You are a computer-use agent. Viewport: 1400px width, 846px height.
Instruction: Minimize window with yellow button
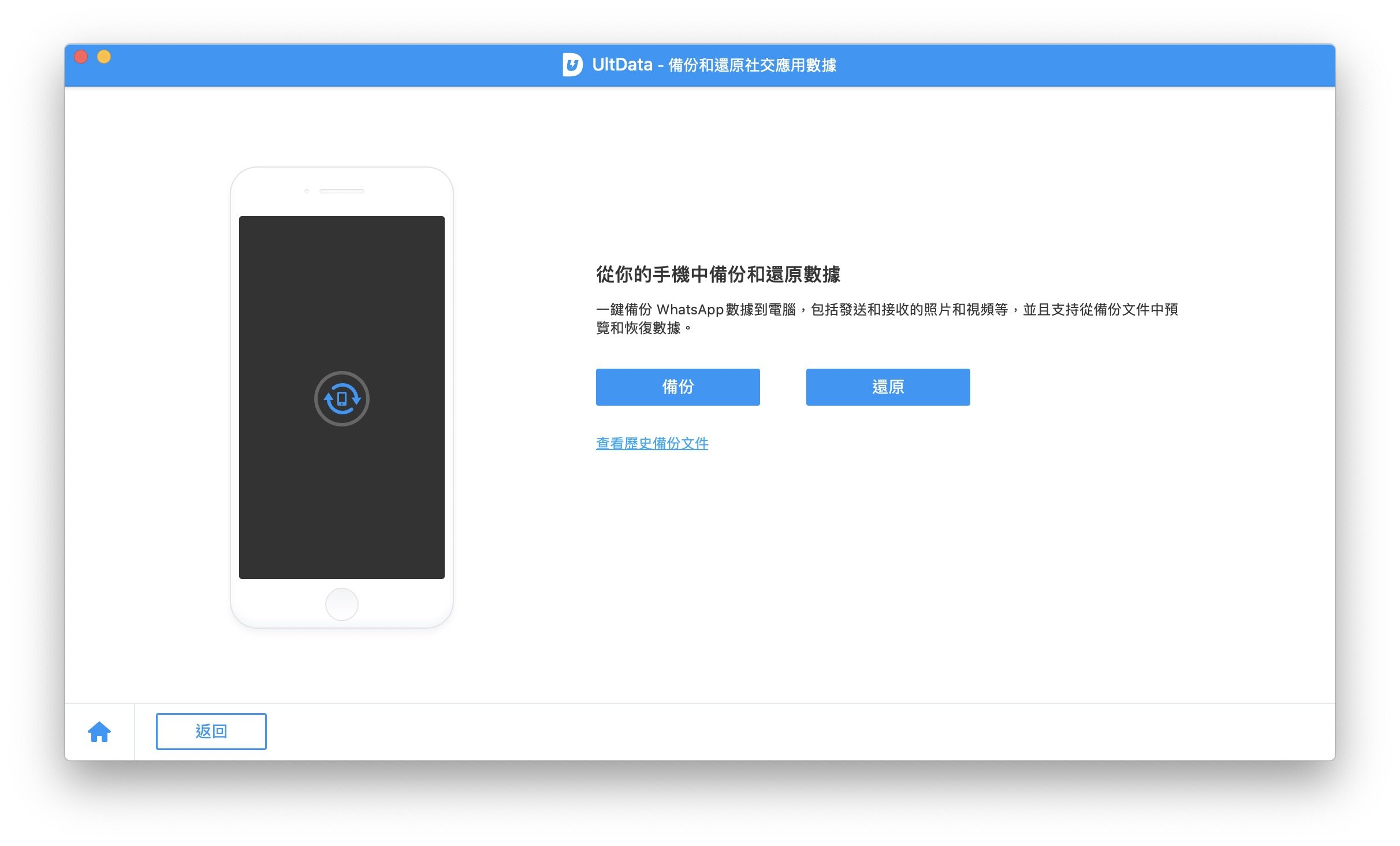pos(104,57)
